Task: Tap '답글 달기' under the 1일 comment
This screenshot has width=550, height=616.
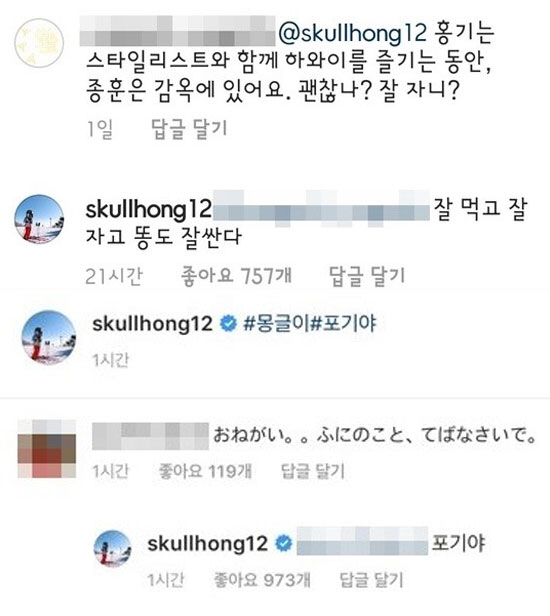Action: (x=190, y=128)
